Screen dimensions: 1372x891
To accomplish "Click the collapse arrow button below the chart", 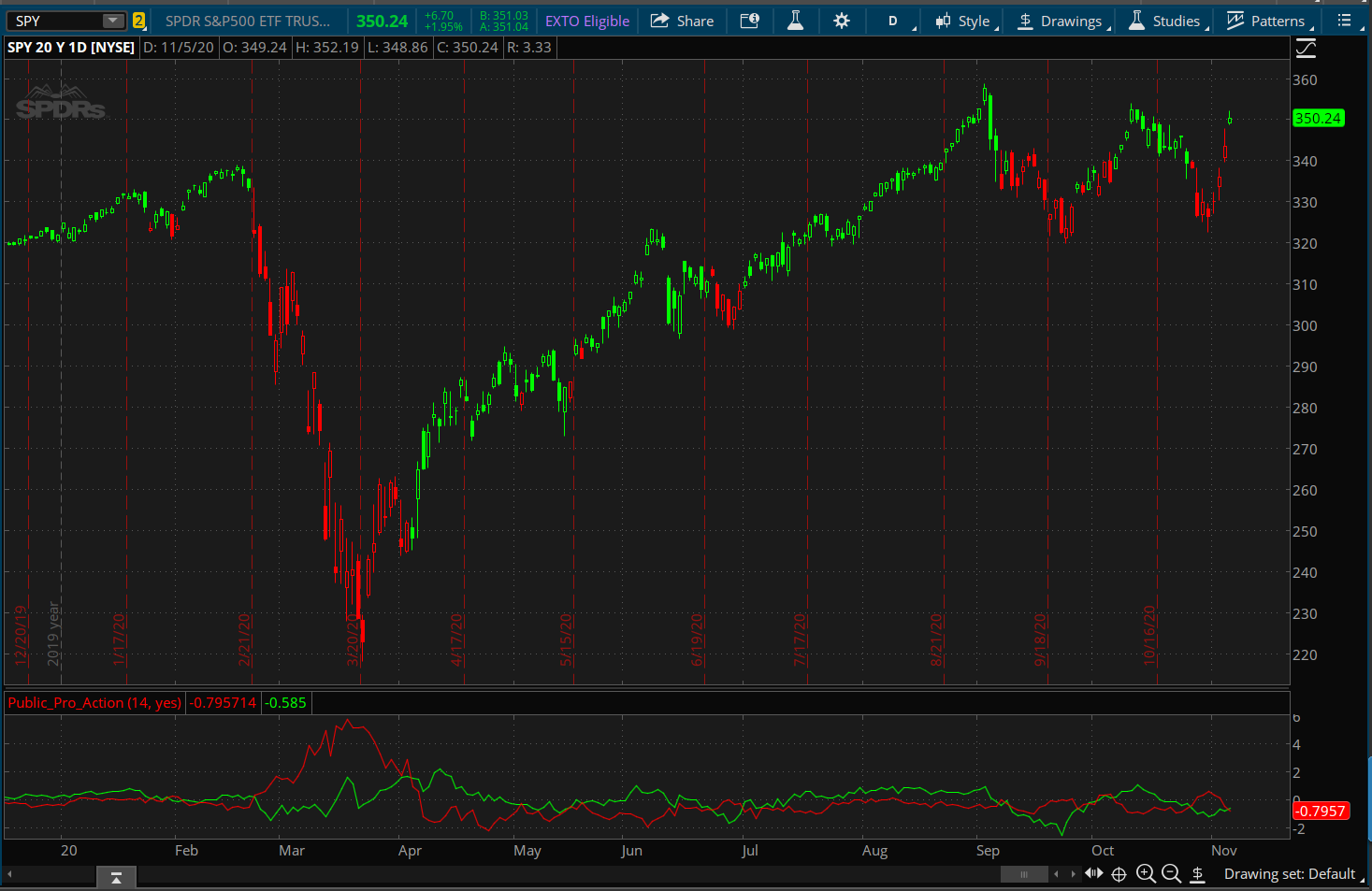I will coord(116,877).
